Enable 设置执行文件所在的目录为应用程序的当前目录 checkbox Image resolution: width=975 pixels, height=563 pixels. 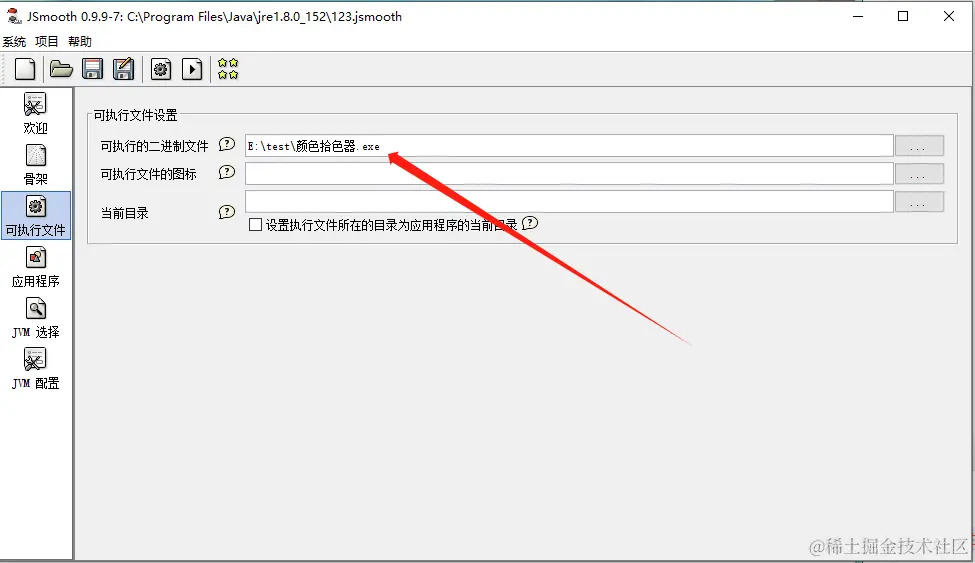click(256, 225)
